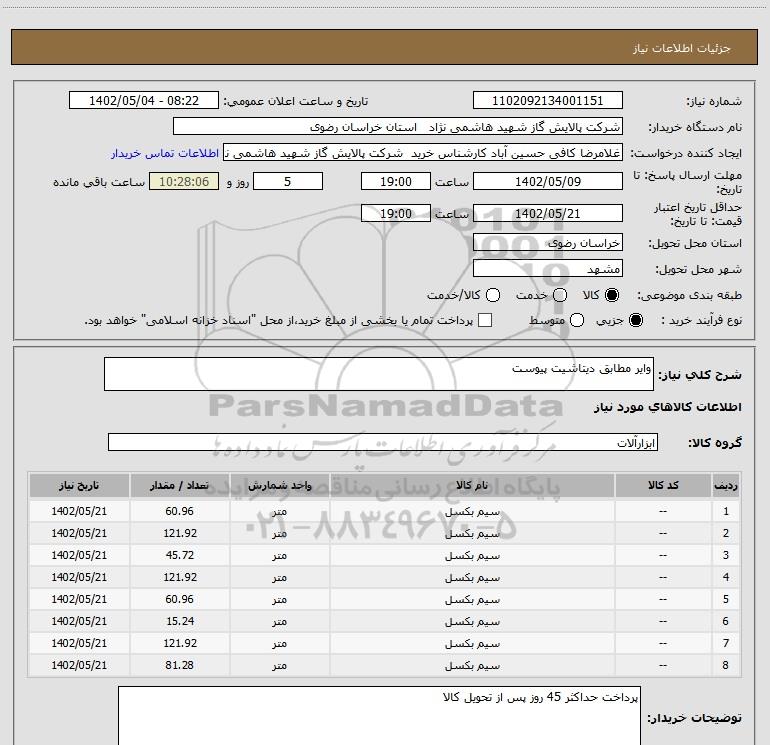Click quantity 60.96 in row 5
770x745 pixels.
179,599
